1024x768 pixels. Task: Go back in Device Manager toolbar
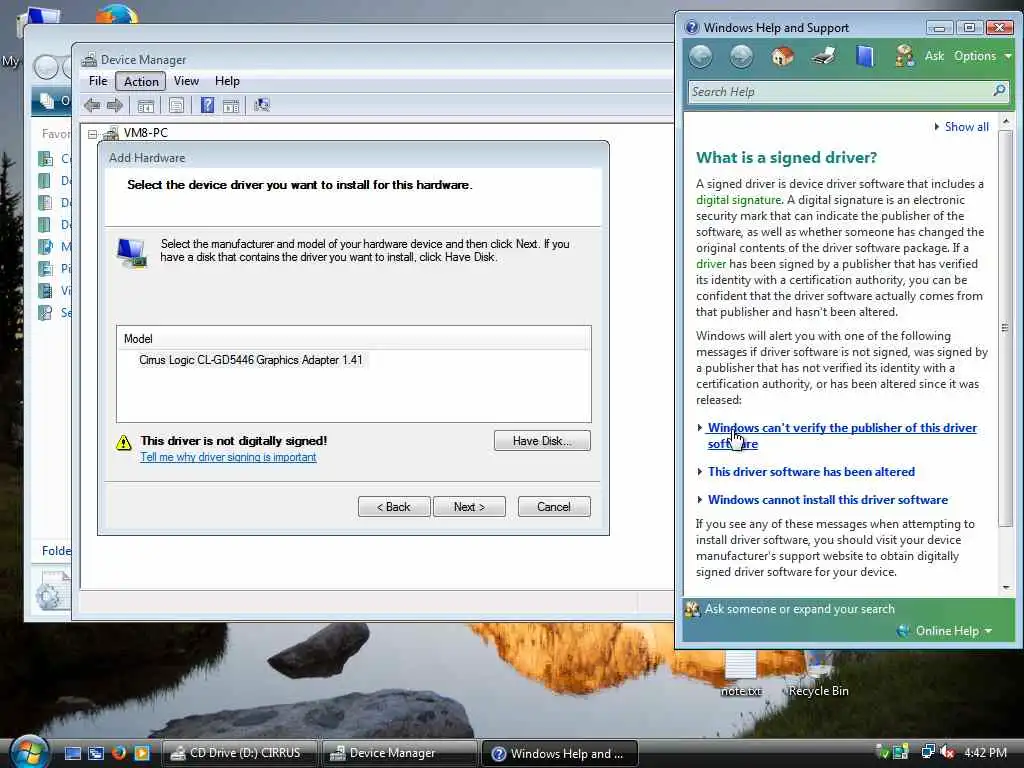tap(92, 105)
